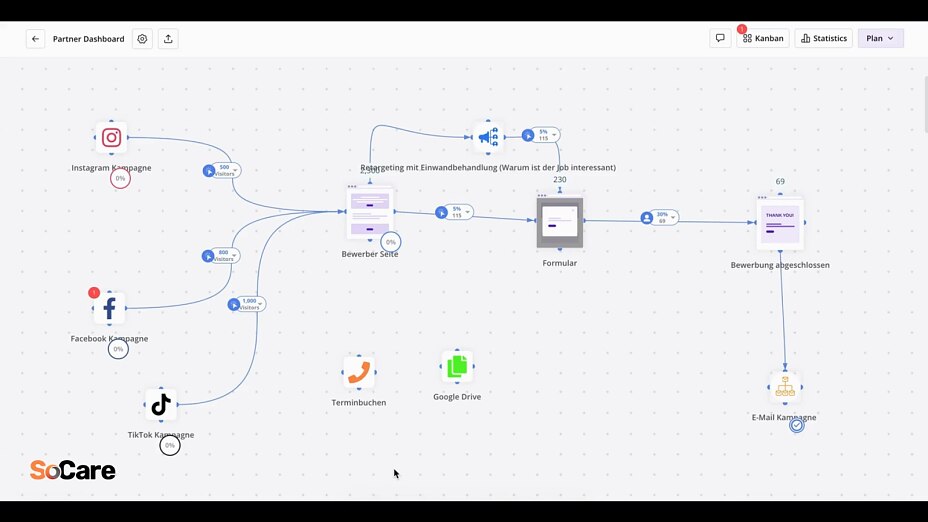Expand the 1,000 Visitors connection dropdown

coord(260,304)
